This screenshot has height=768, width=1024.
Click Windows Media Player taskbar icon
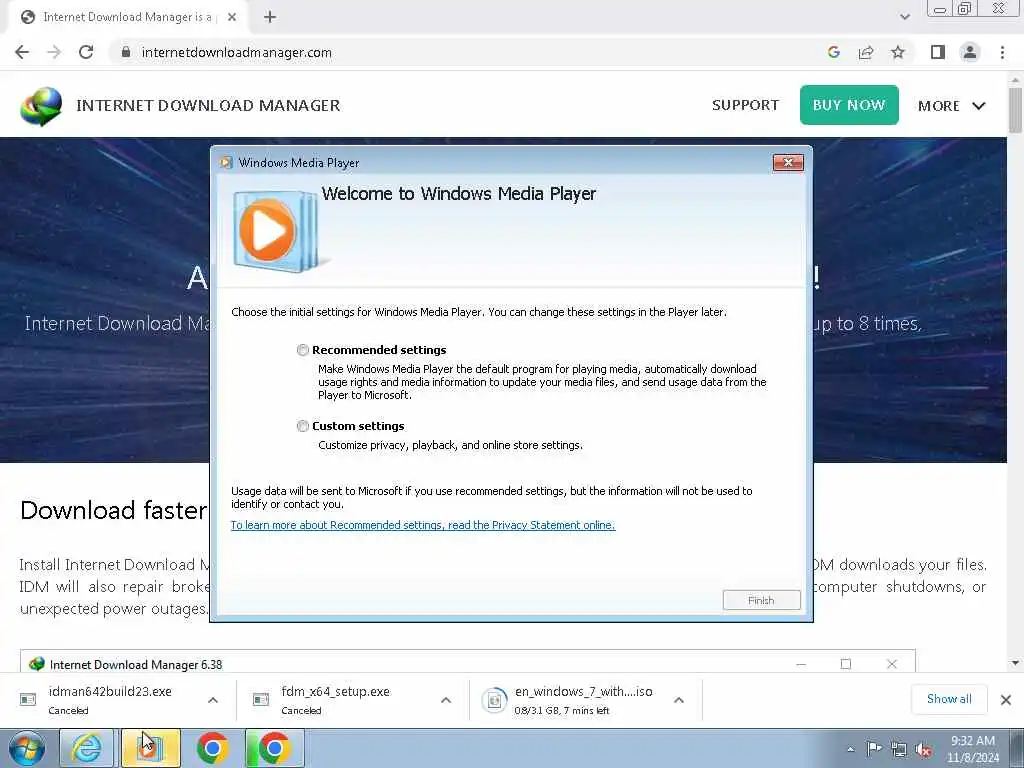(150, 748)
